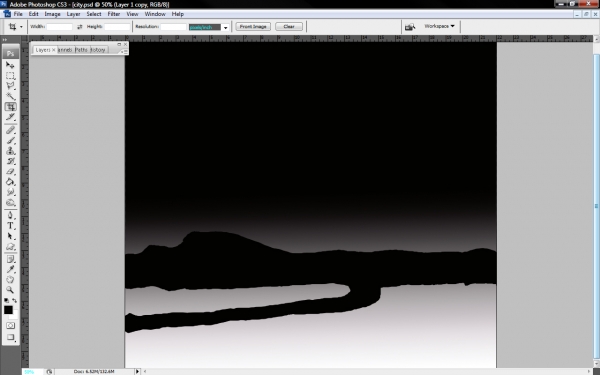Open Go to Bridge icon
Image resolution: width=600 pixels, height=375 pixels.
pyautogui.click(x=410, y=27)
